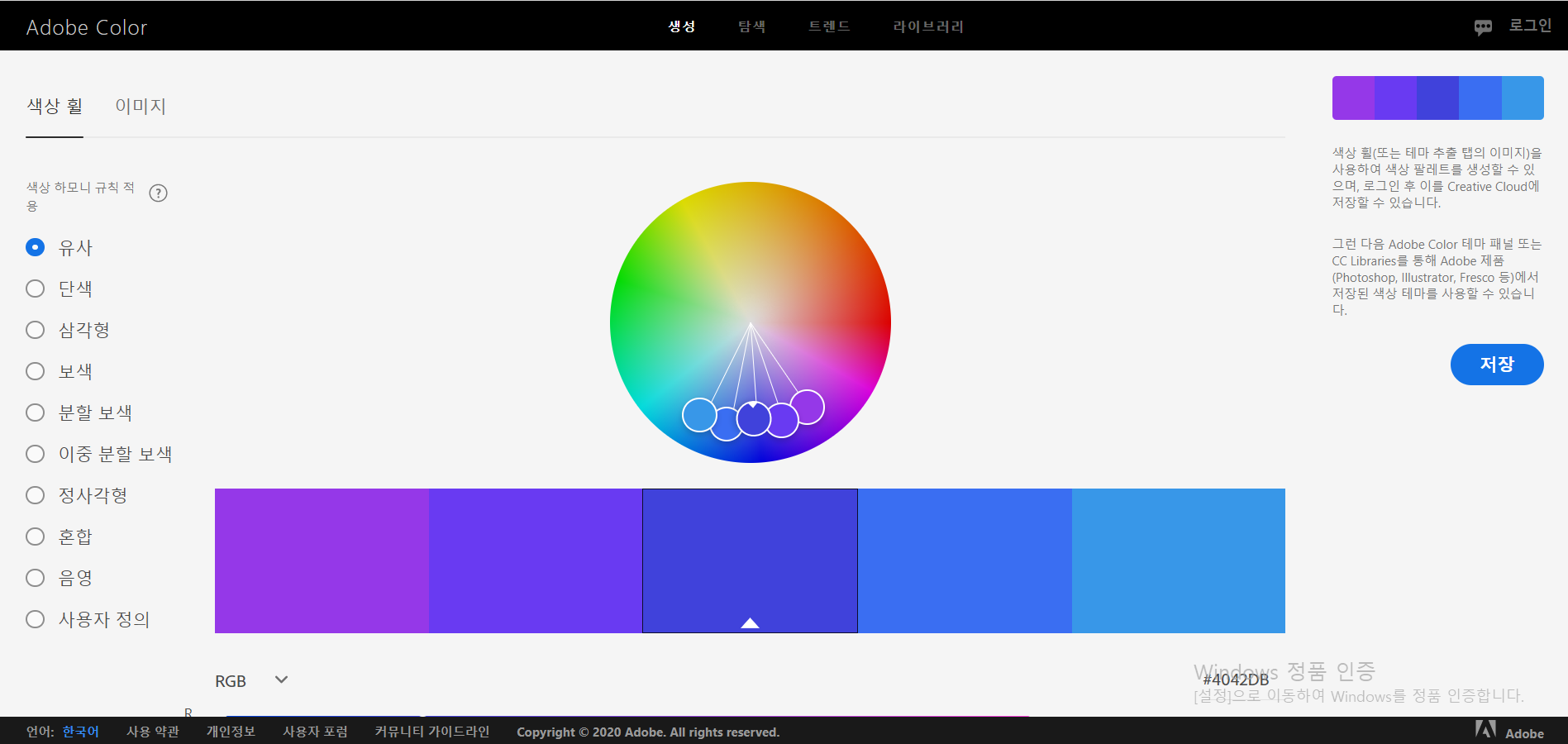The width and height of the screenshot is (1568, 744).
Task: Select the violet second swatch bar
Action: (536, 560)
